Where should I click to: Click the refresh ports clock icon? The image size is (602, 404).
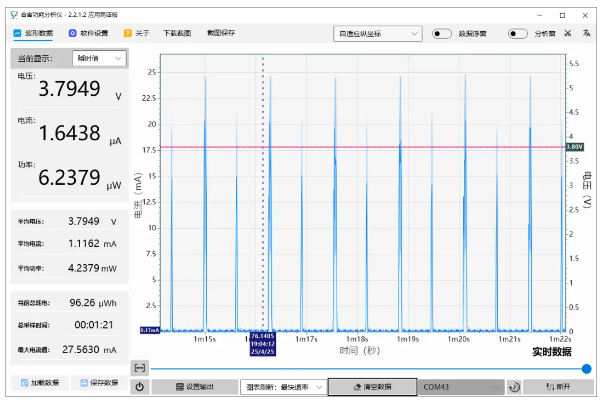click(514, 387)
